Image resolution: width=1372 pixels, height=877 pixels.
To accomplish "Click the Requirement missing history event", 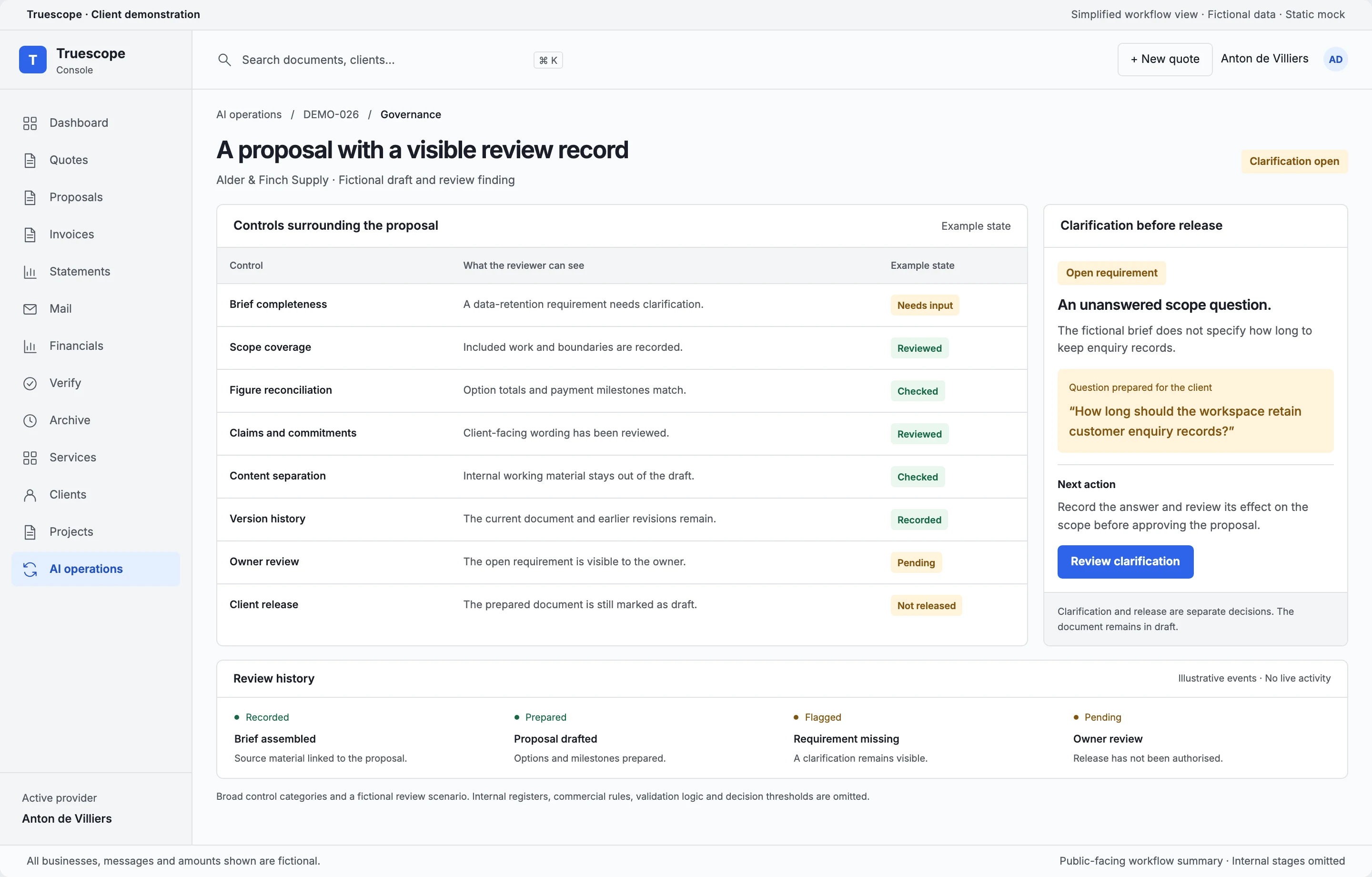I will click(x=860, y=738).
